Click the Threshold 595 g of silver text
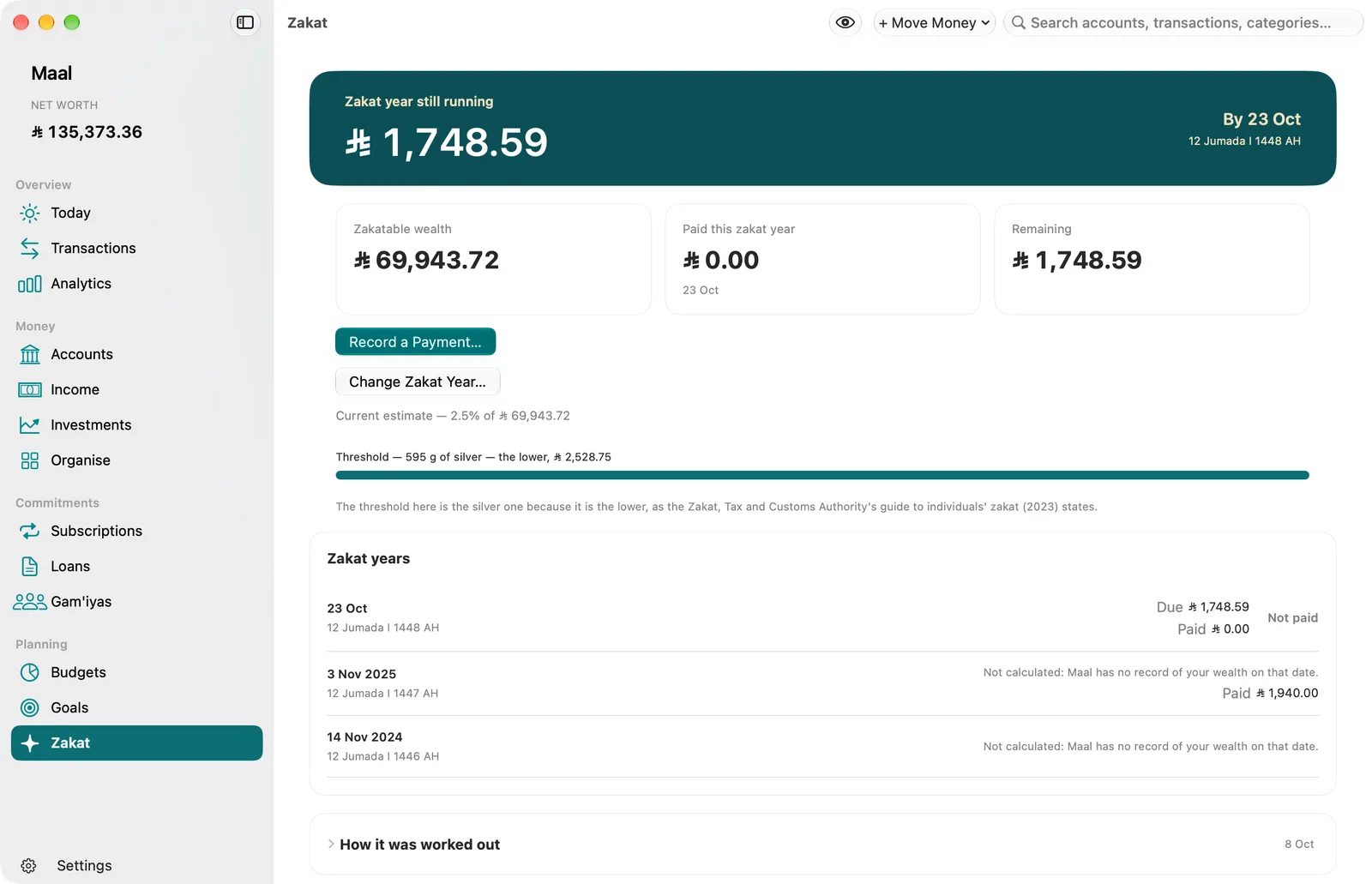Screen dimensions: 1372x884 [473, 457]
